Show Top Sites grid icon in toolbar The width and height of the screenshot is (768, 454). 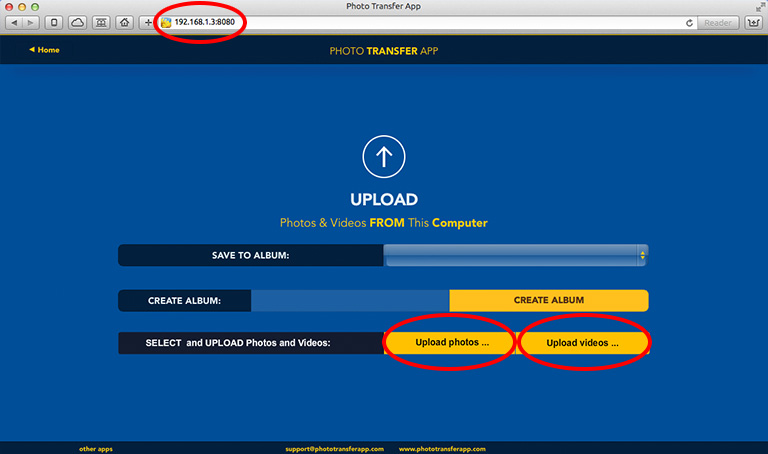101,23
